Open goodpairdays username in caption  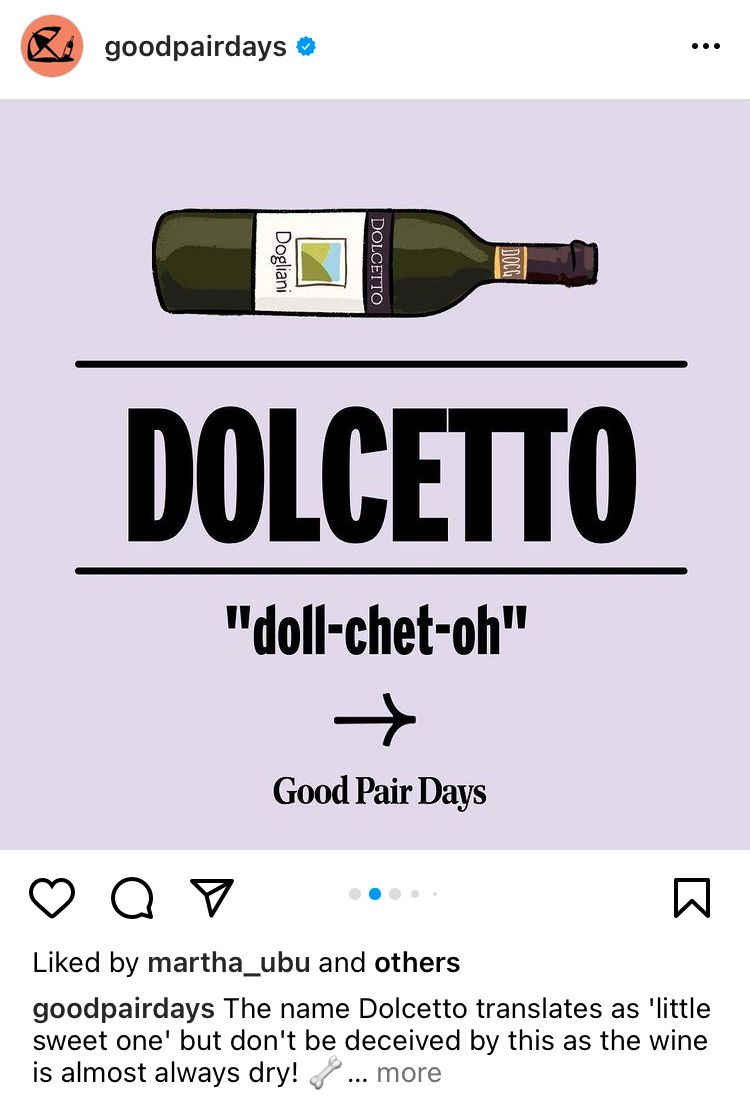pyautogui.click(x=123, y=1009)
